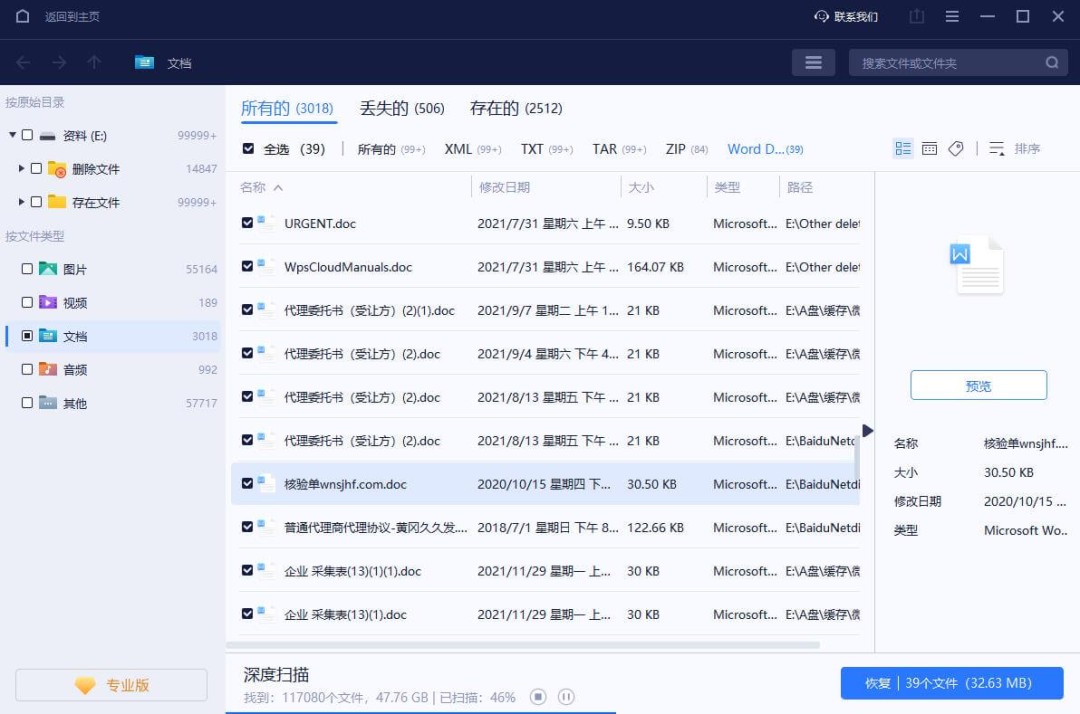Stop the deep scan
The width and height of the screenshot is (1080, 714).
[538, 696]
